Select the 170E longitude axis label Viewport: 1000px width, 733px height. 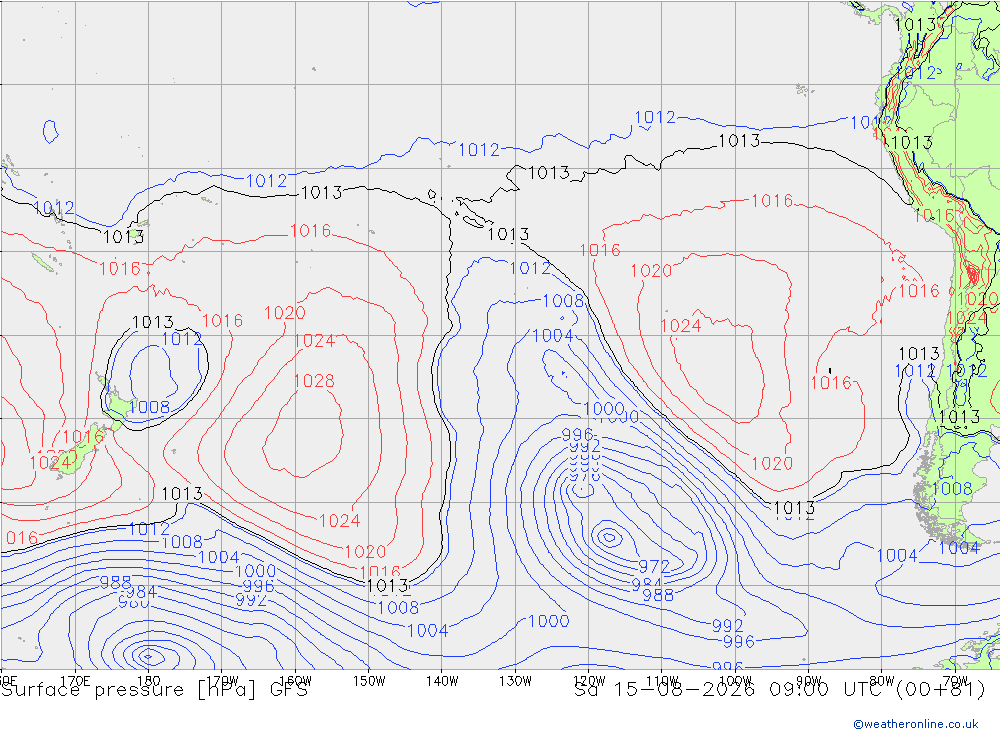click(x=75, y=681)
